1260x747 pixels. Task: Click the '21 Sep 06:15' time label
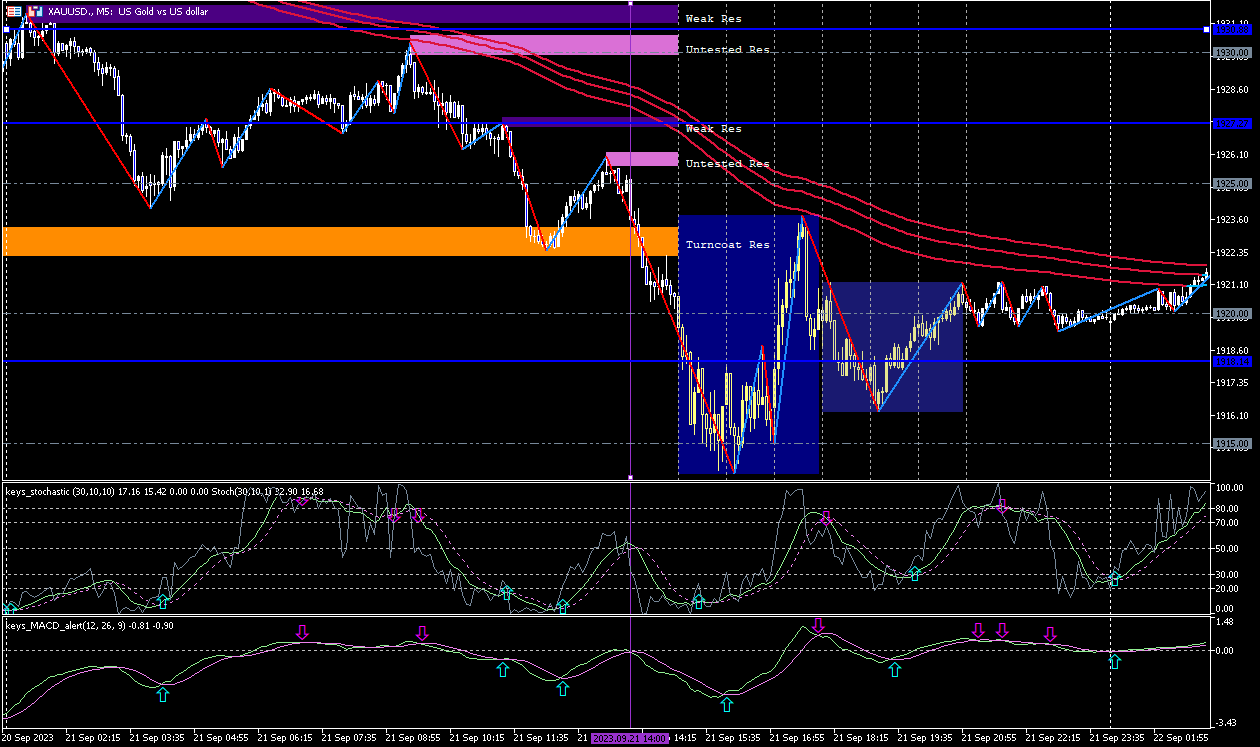coord(285,738)
